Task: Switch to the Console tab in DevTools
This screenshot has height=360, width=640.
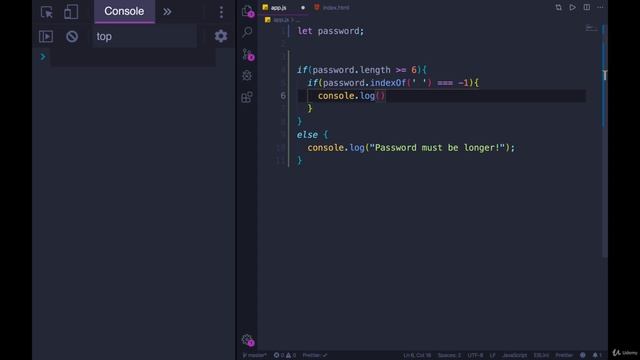Action: click(x=124, y=11)
